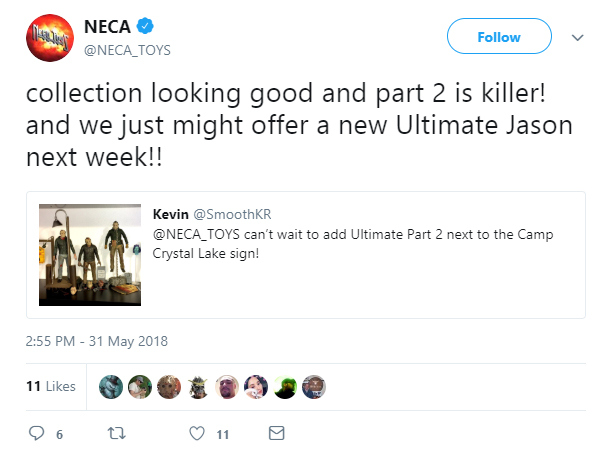Open the quoted tweet's figure collection photo
This screenshot has height=454, width=616.
coord(90,255)
